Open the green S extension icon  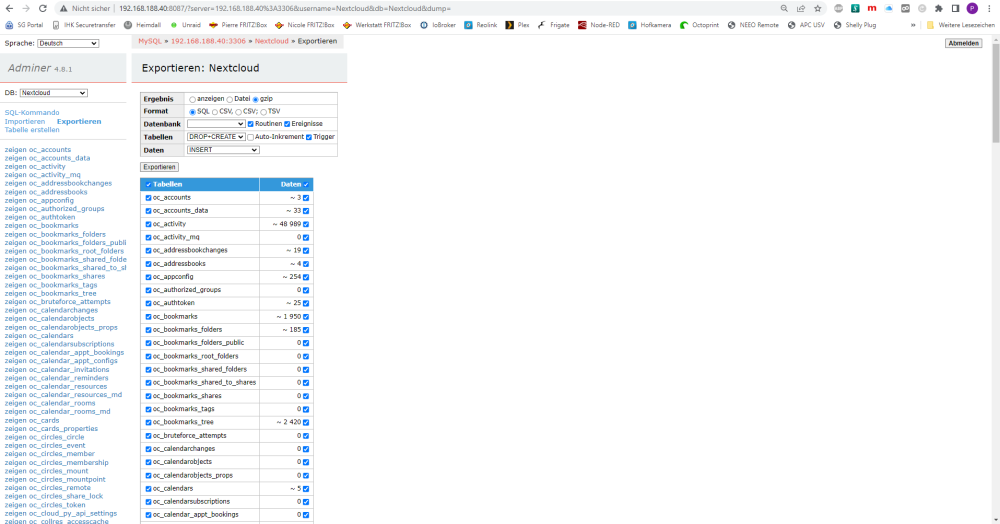[x=855, y=8]
